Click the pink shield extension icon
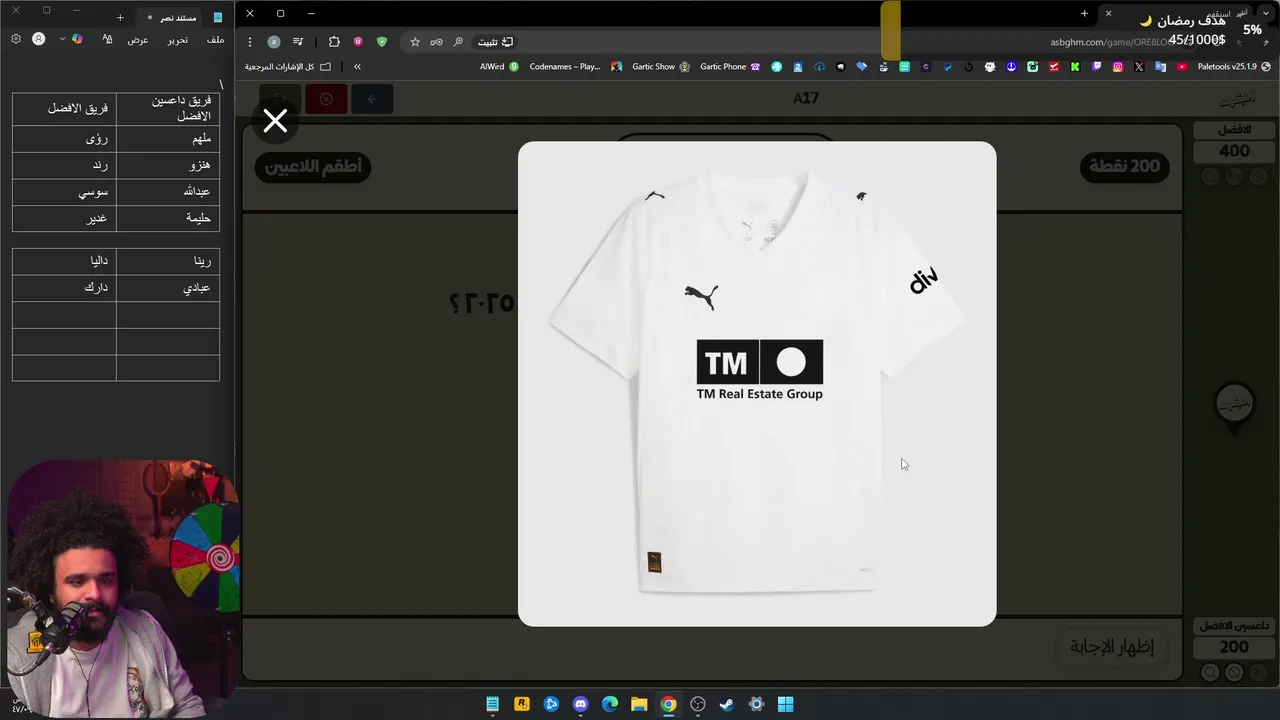Viewport: 1280px width, 720px height. tap(358, 42)
